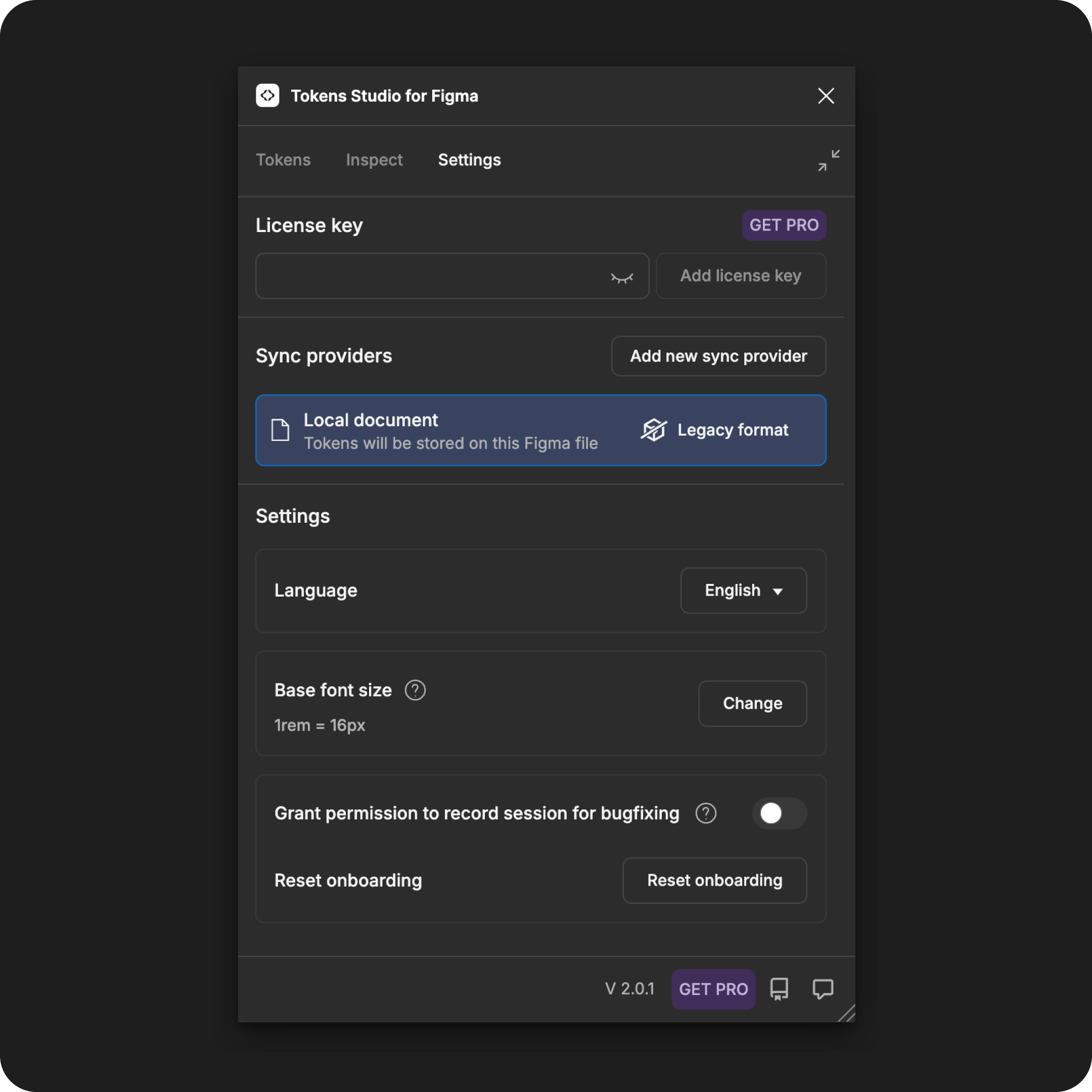Open help for record session permission

(x=706, y=813)
